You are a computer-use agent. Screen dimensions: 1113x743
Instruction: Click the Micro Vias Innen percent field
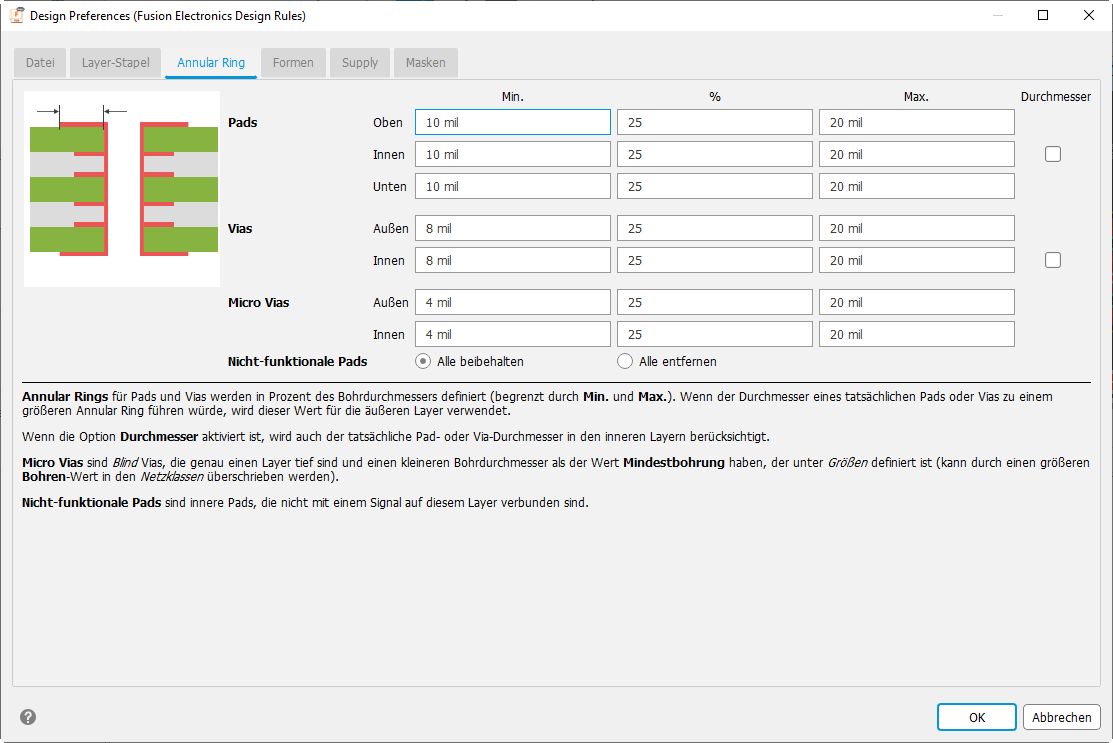click(x=715, y=334)
